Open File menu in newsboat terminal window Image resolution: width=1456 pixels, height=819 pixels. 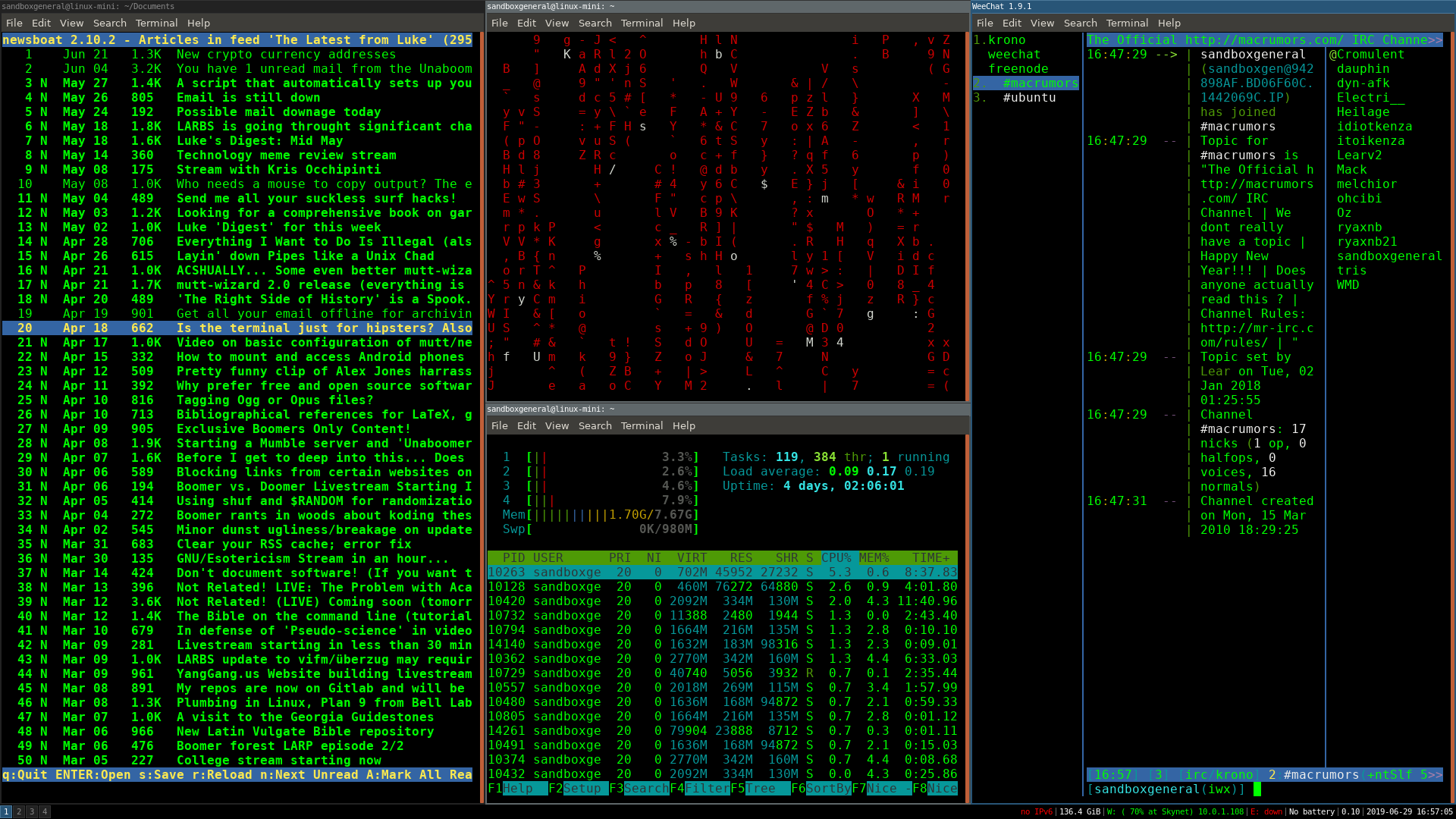(14, 24)
